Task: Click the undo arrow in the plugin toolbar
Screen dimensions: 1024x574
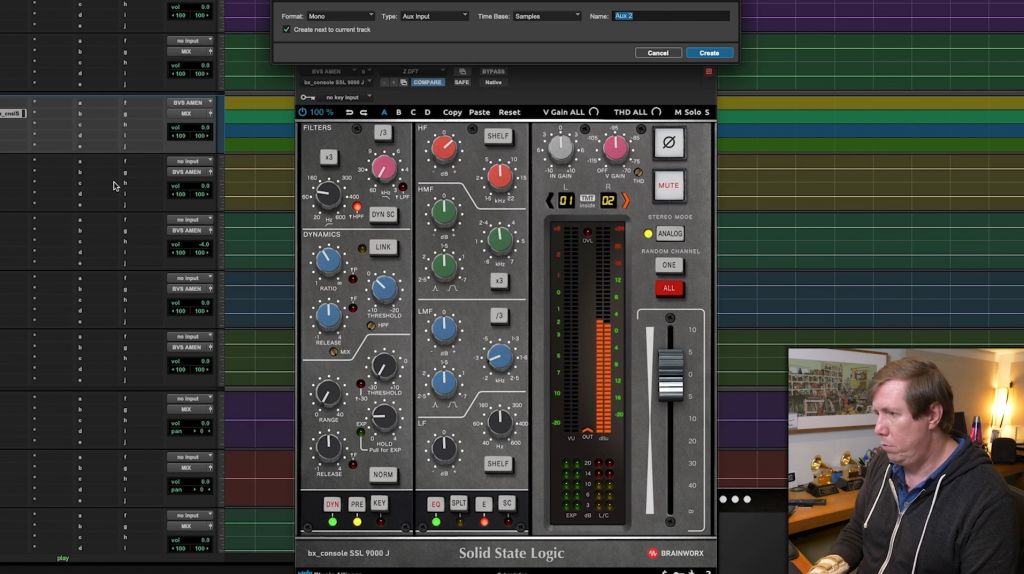Action: pos(349,112)
